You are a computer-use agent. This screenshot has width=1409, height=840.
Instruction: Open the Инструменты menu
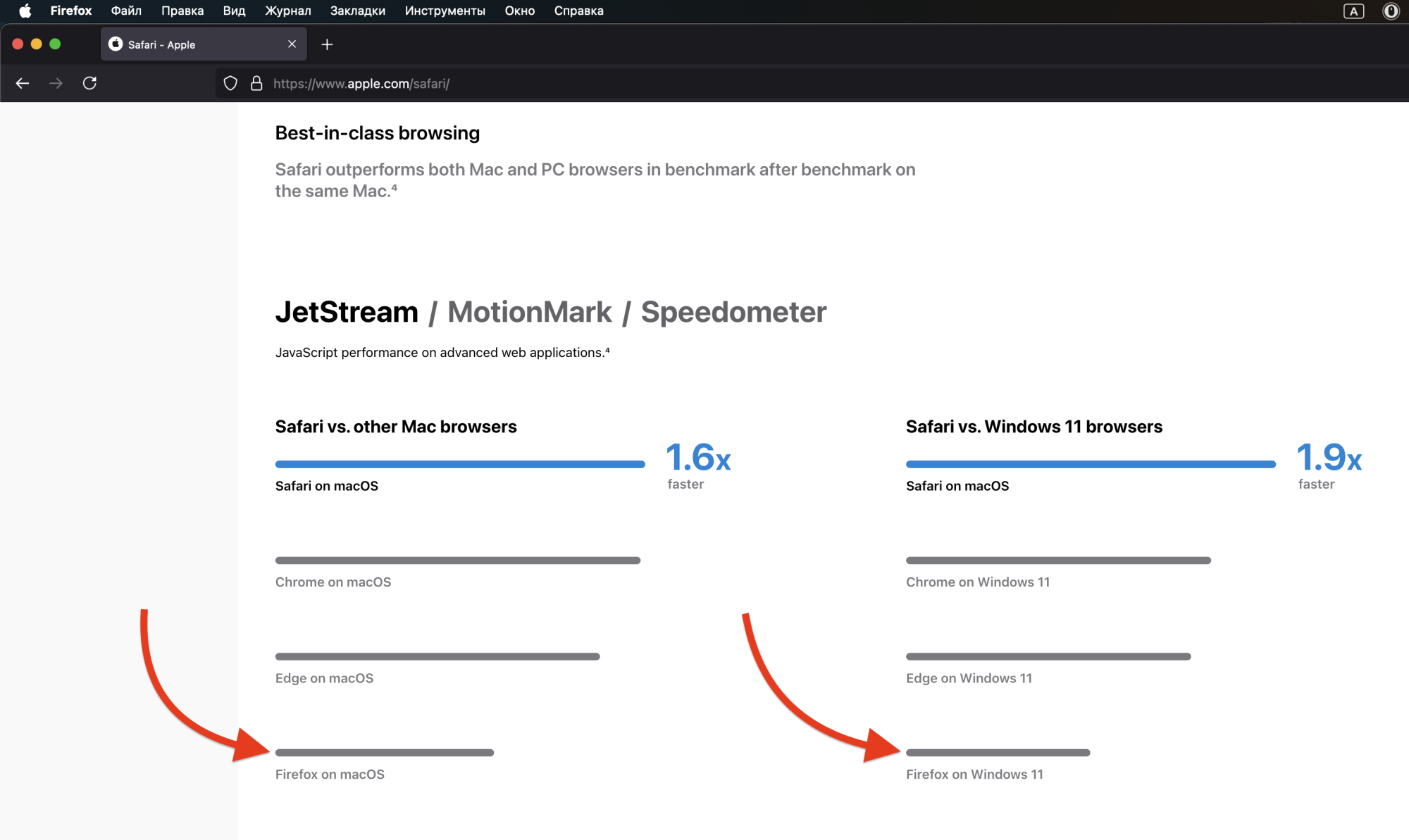coord(445,11)
